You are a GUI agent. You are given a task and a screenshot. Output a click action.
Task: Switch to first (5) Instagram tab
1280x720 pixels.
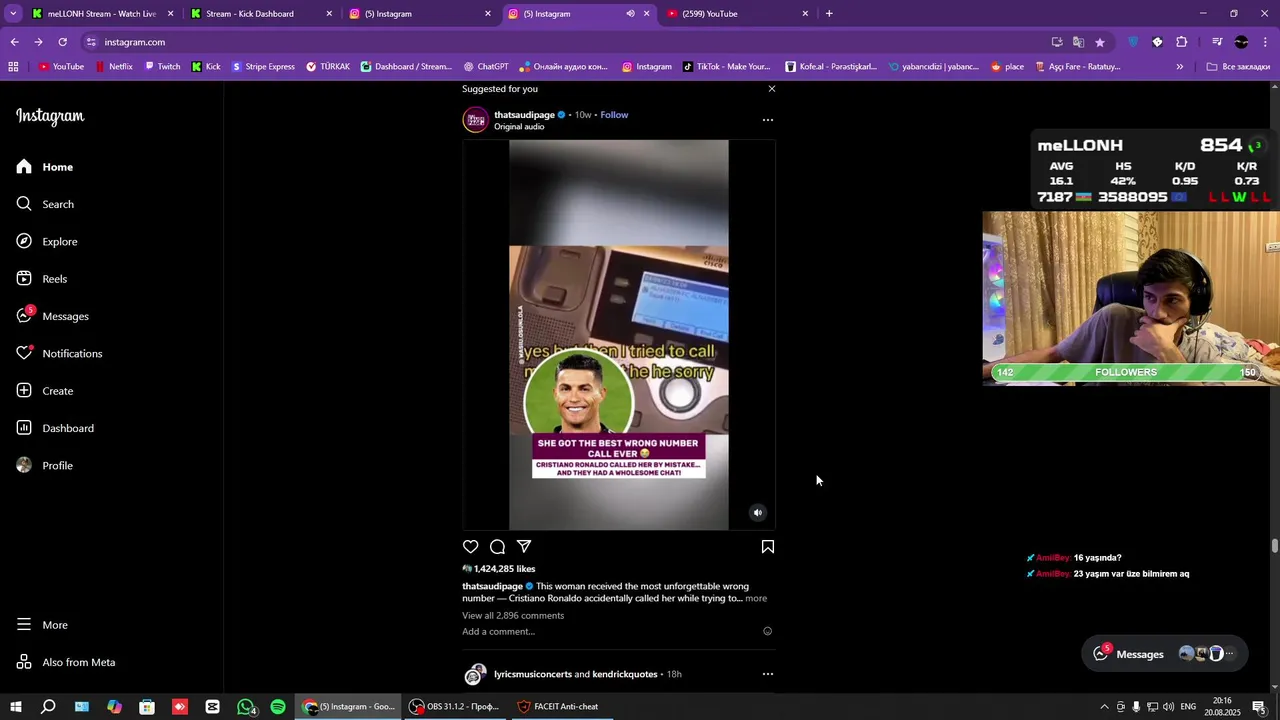[388, 14]
